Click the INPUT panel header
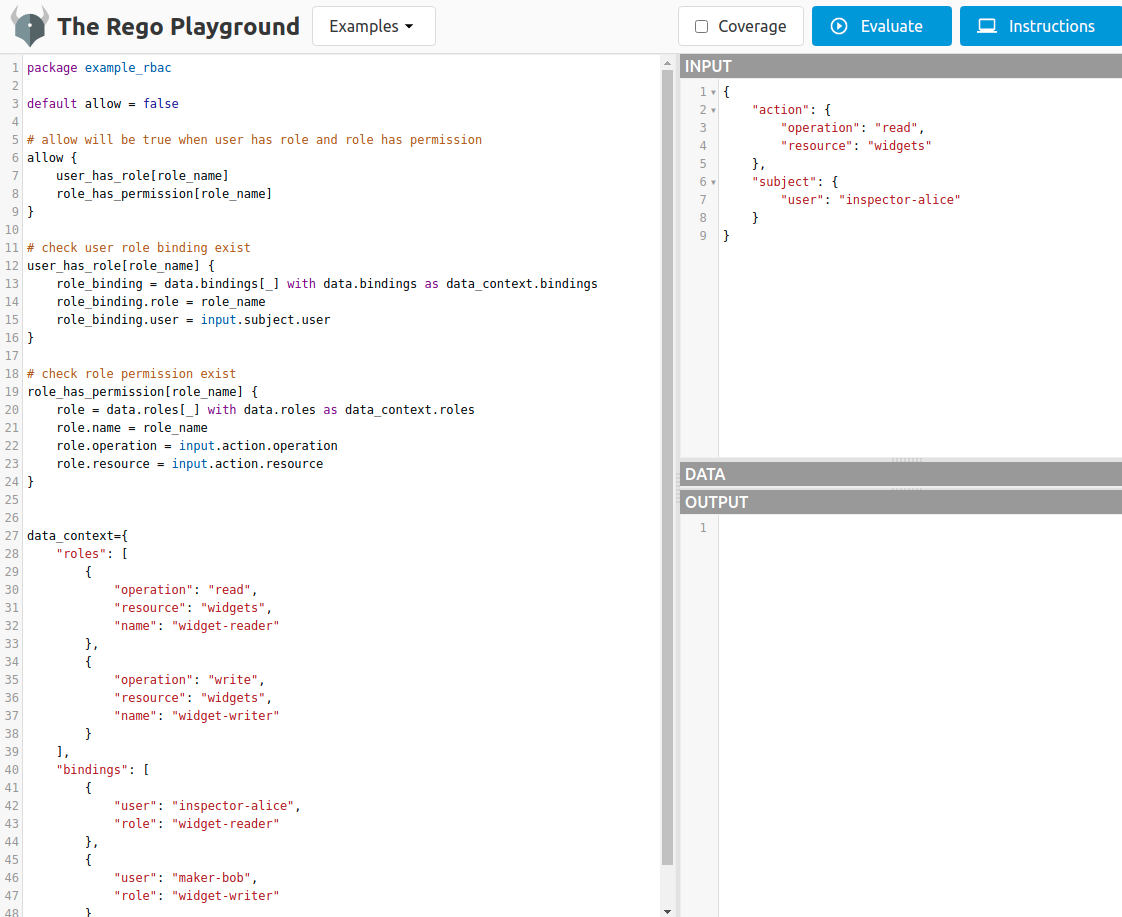Image resolution: width=1122 pixels, height=917 pixels. click(901, 66)
